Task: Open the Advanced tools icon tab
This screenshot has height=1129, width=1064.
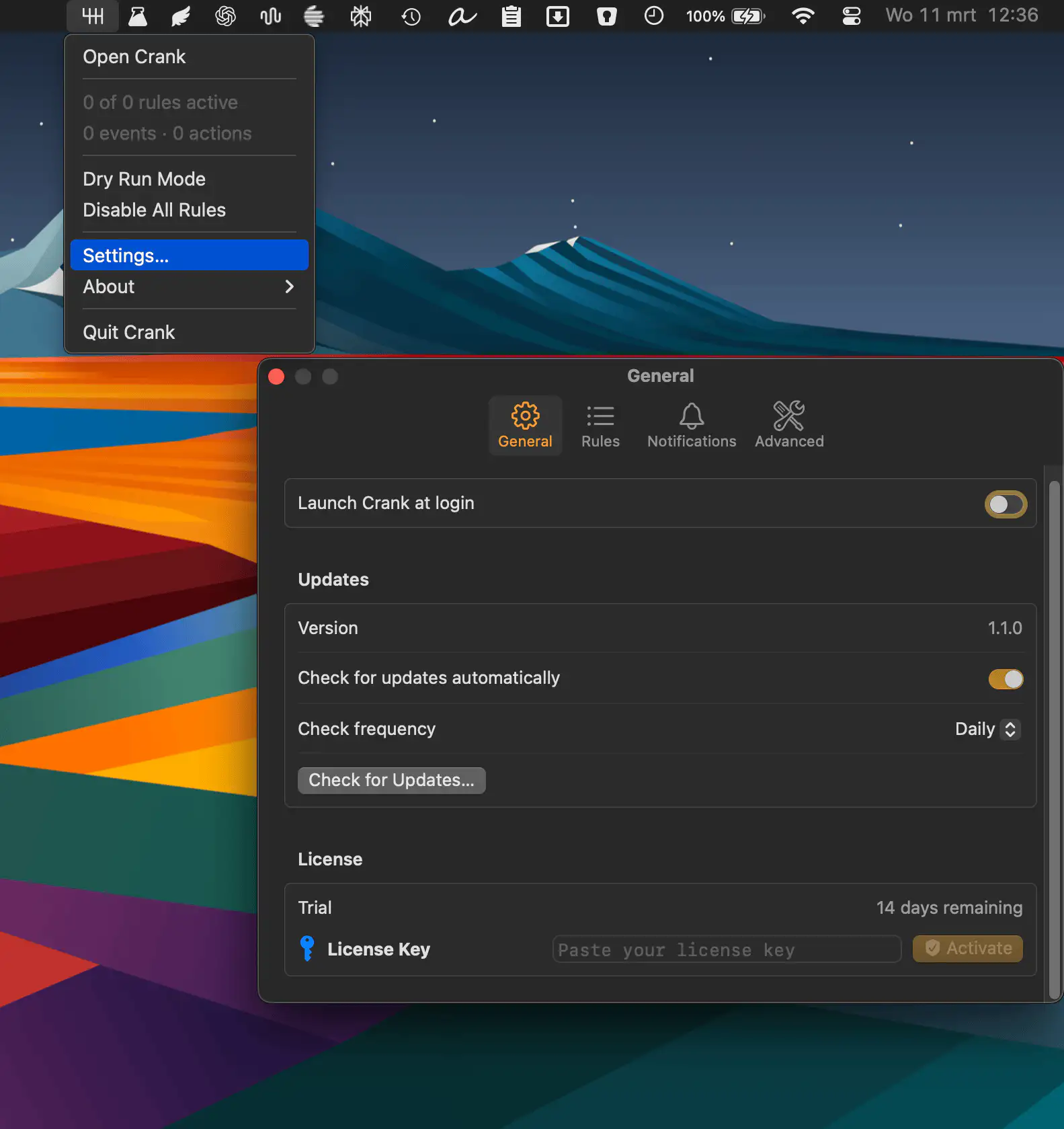Action: pos(788,425)
